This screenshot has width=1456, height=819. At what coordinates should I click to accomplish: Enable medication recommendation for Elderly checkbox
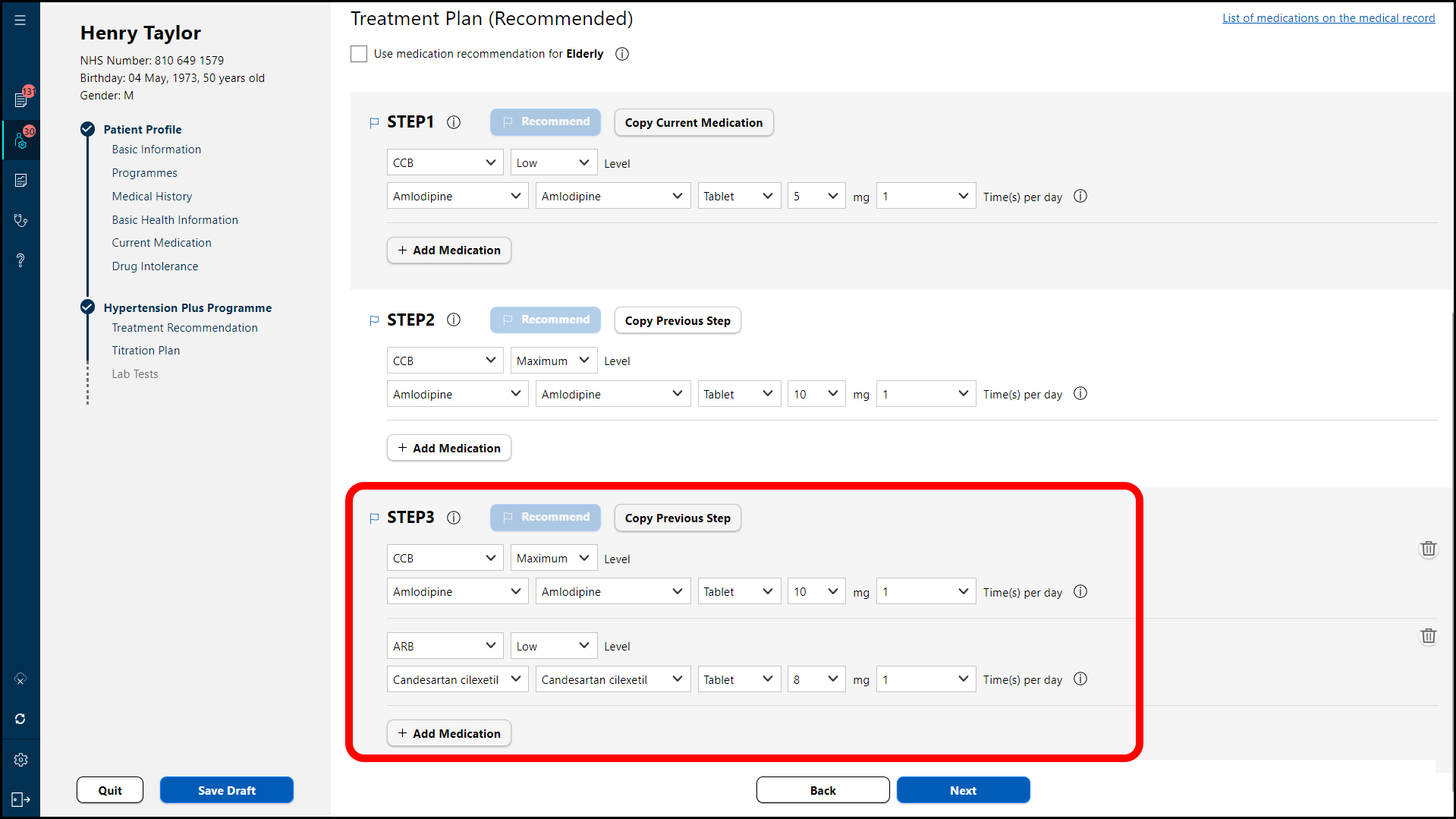point(359,54)
